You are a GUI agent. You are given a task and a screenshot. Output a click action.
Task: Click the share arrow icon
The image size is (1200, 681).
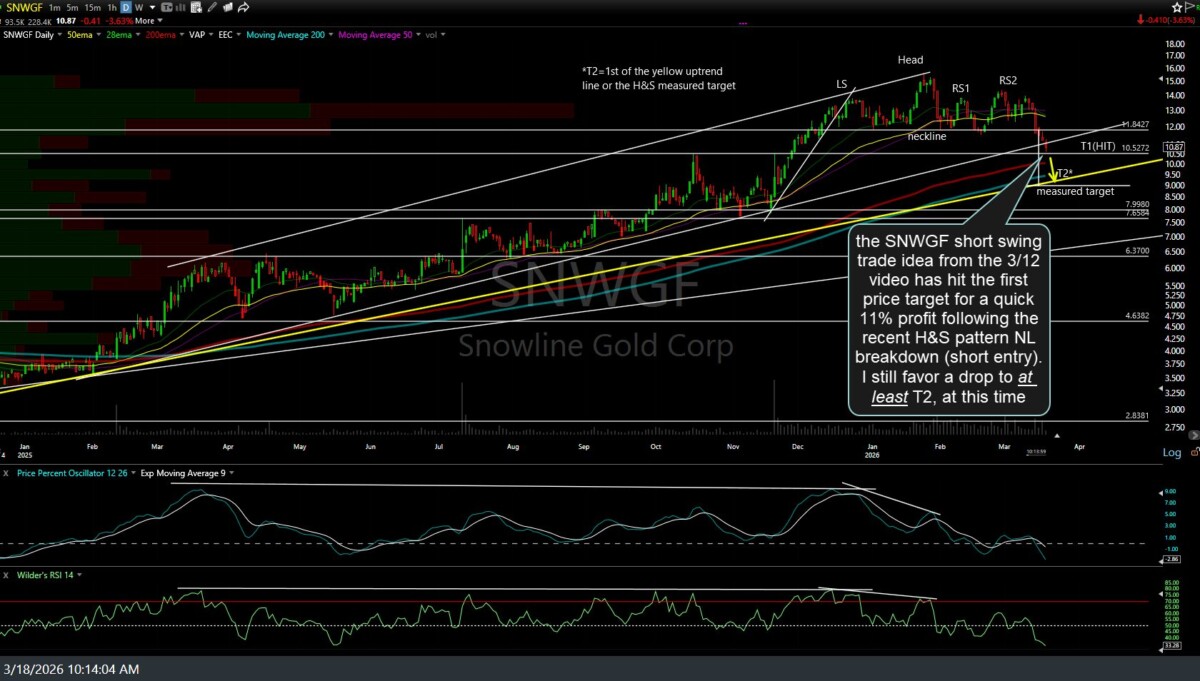242,7
